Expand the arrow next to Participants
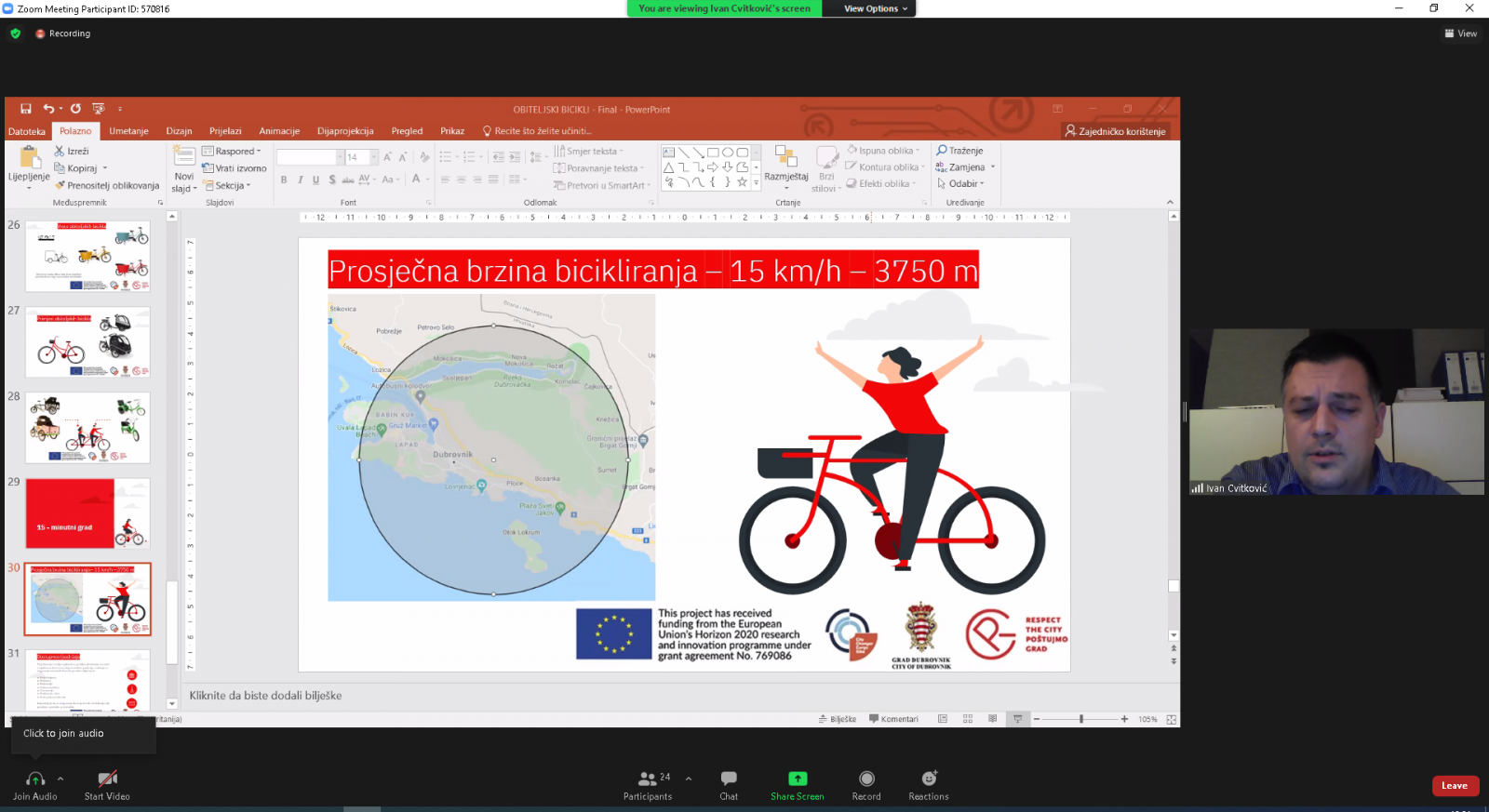The width and height of the screenshot is (1489, 812). 689,779
